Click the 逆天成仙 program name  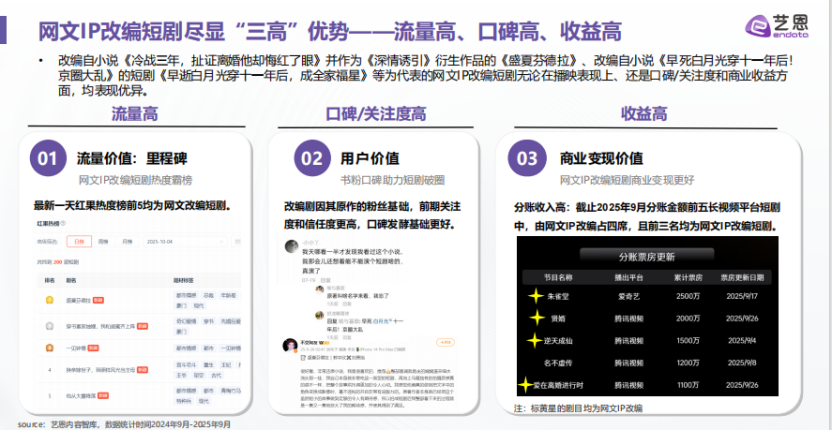click(558, 340)
